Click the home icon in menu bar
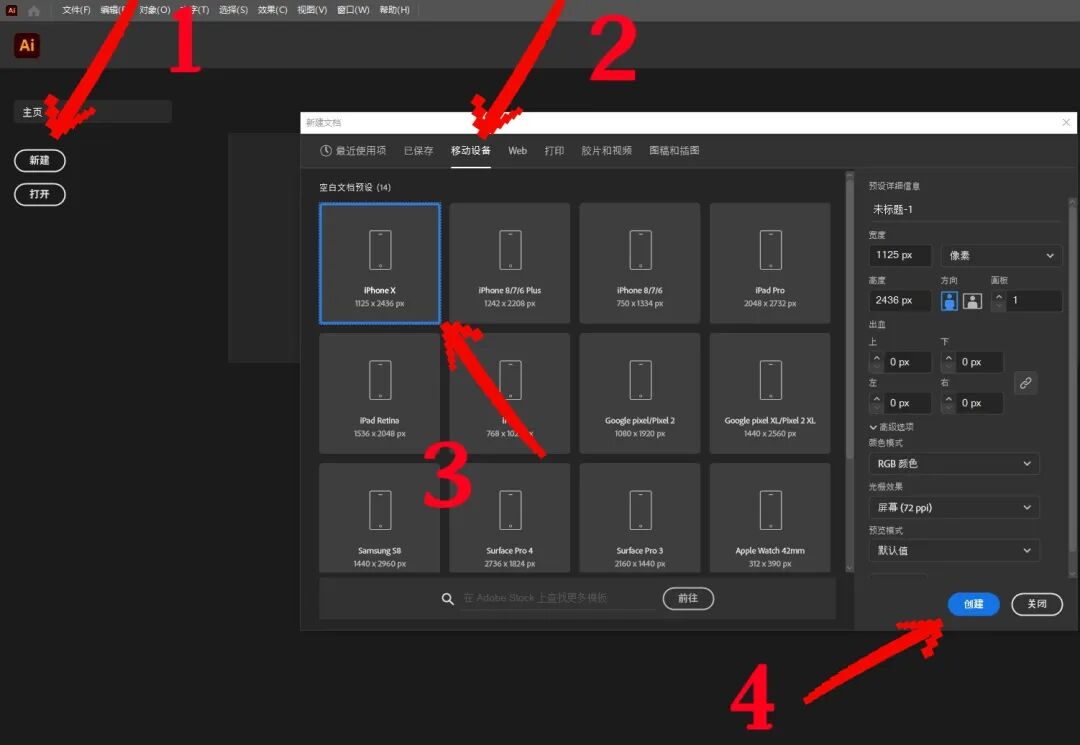Image resolution: width=1080 pixels, height=745 pixels. (34, 10)
